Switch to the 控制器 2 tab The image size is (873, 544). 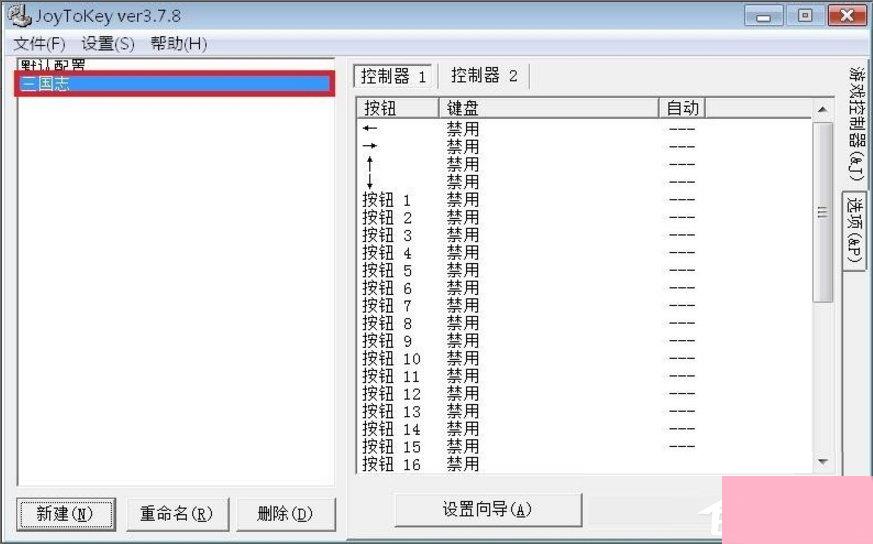[484, 75]
